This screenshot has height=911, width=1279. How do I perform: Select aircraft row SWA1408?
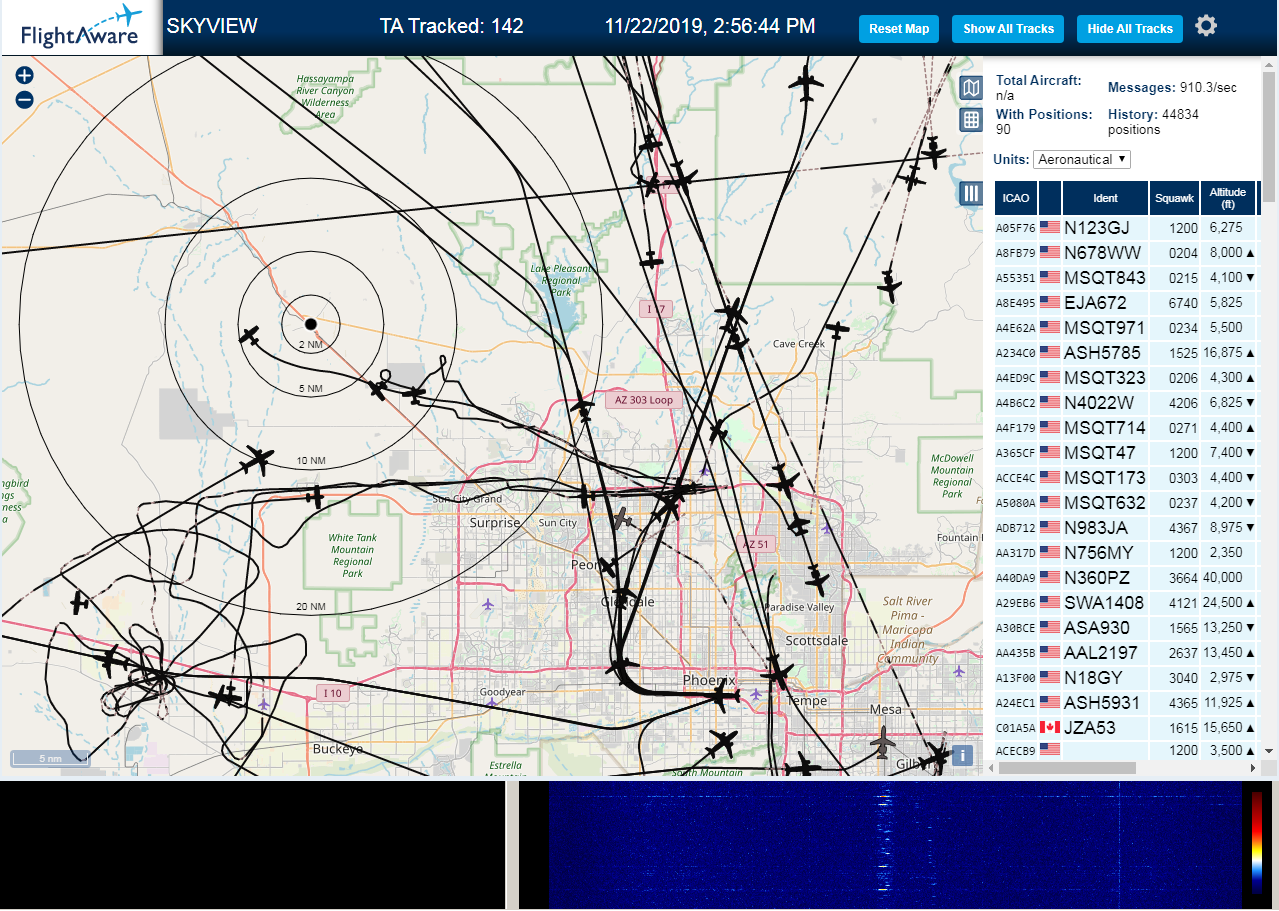pos(1127,602)
